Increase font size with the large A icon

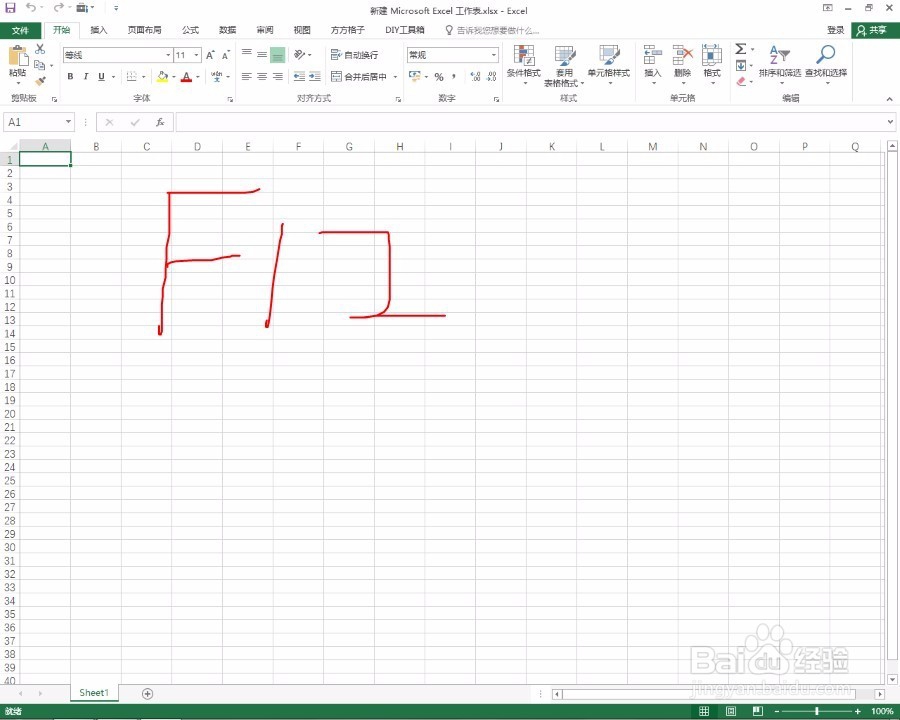coord(210,55)
